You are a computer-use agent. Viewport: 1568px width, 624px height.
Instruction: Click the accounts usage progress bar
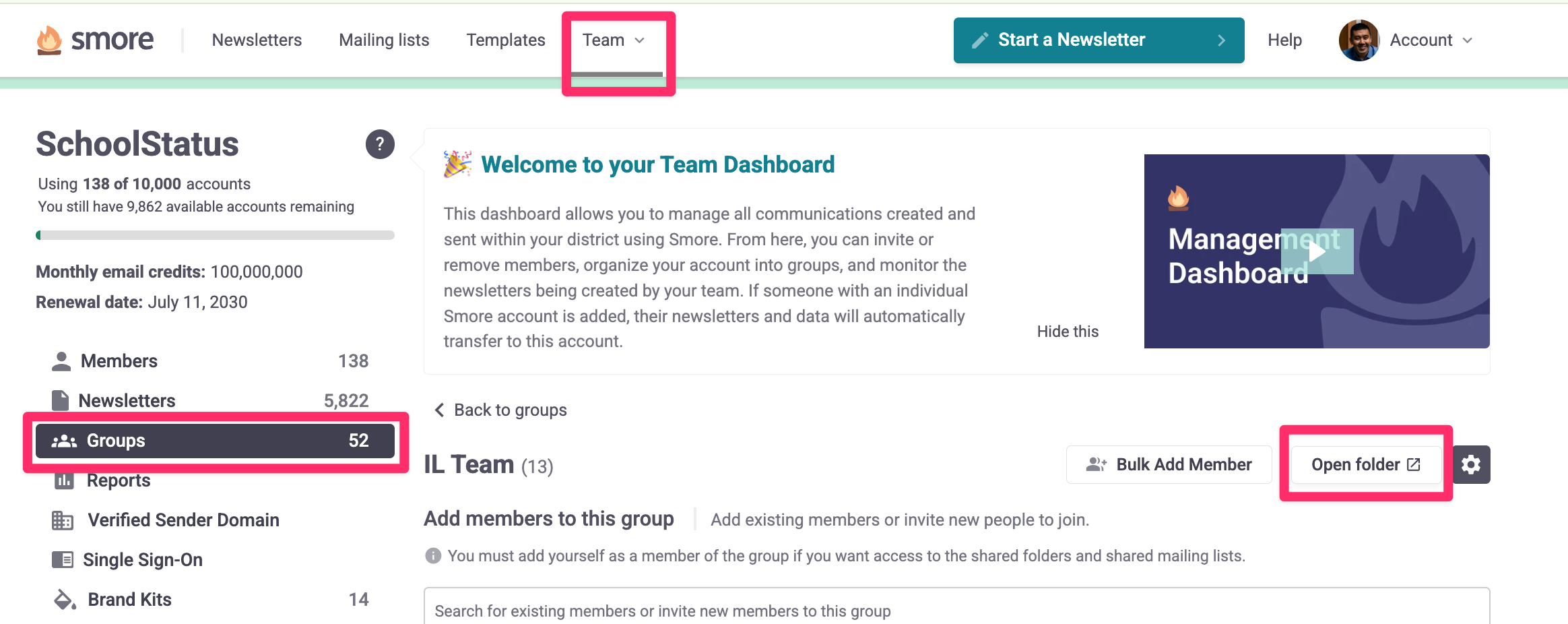(x=215, y=235)
